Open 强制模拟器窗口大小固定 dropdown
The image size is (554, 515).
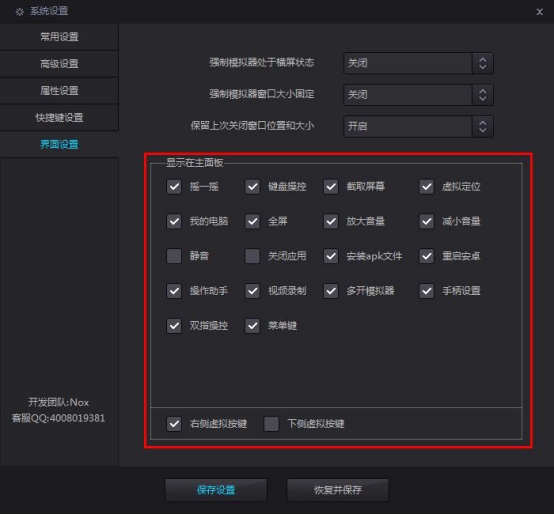point(418,95)
